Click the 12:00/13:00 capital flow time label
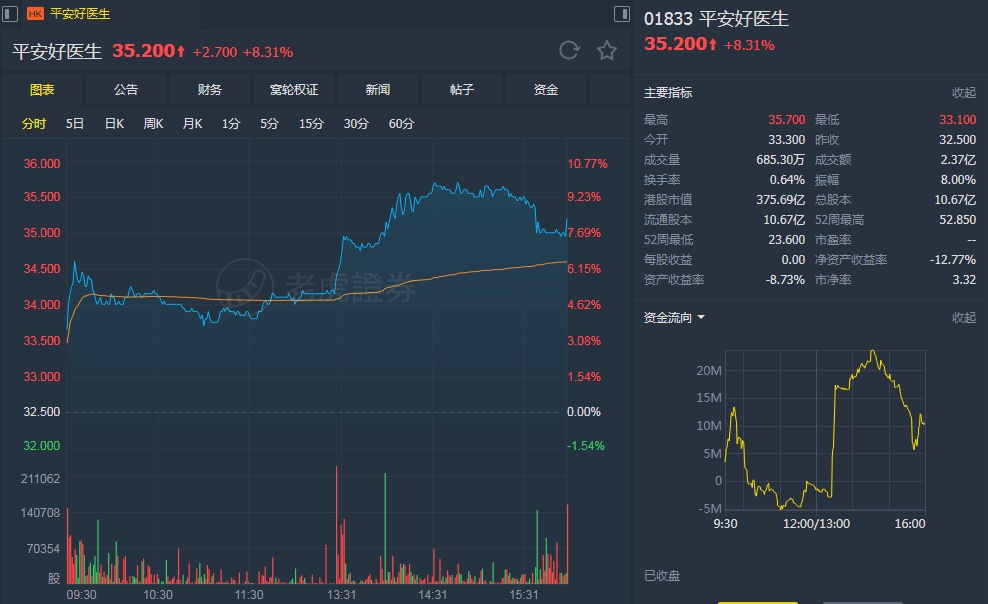988x604 pixels. tap(817, 524)
